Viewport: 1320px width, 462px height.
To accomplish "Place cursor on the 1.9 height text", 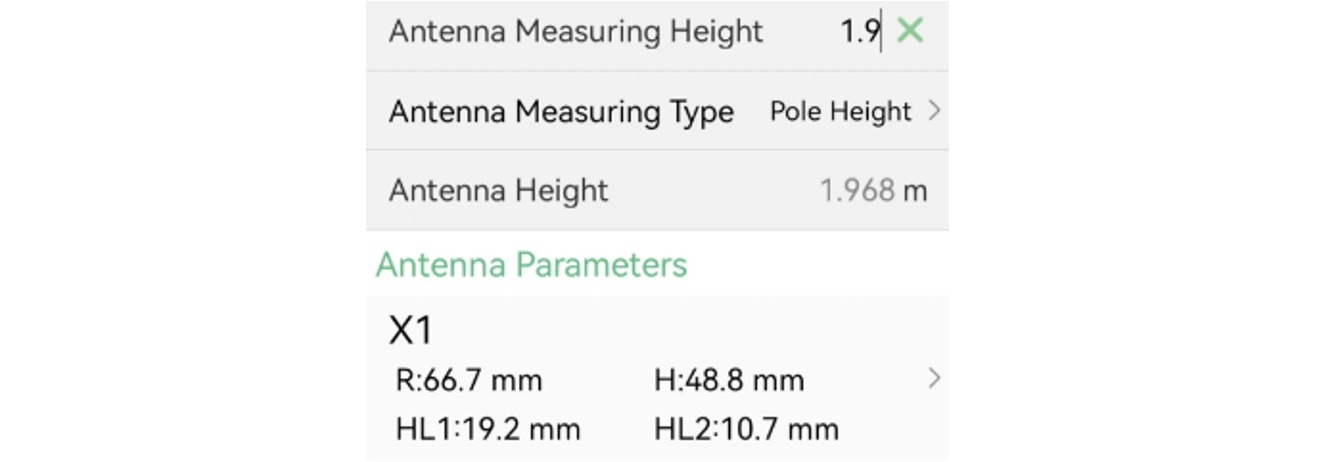I will click(859, 32).
